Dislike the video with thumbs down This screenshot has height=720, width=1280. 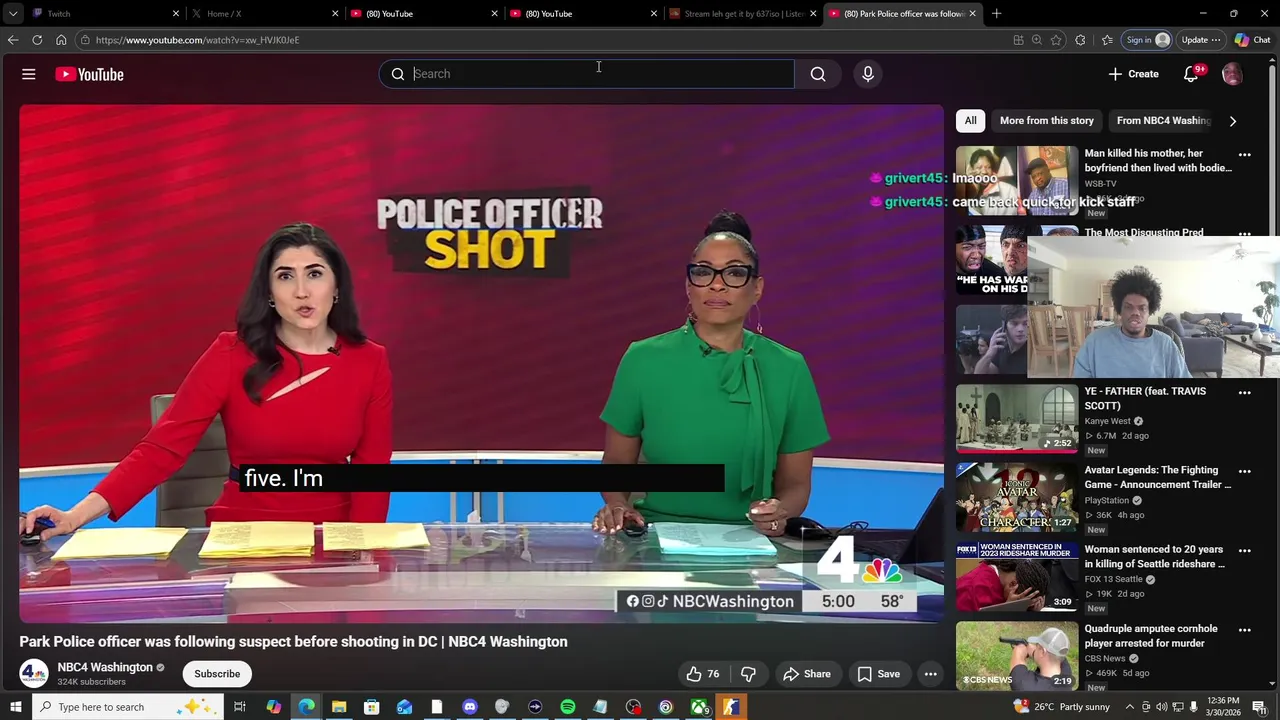coord(748,674)
